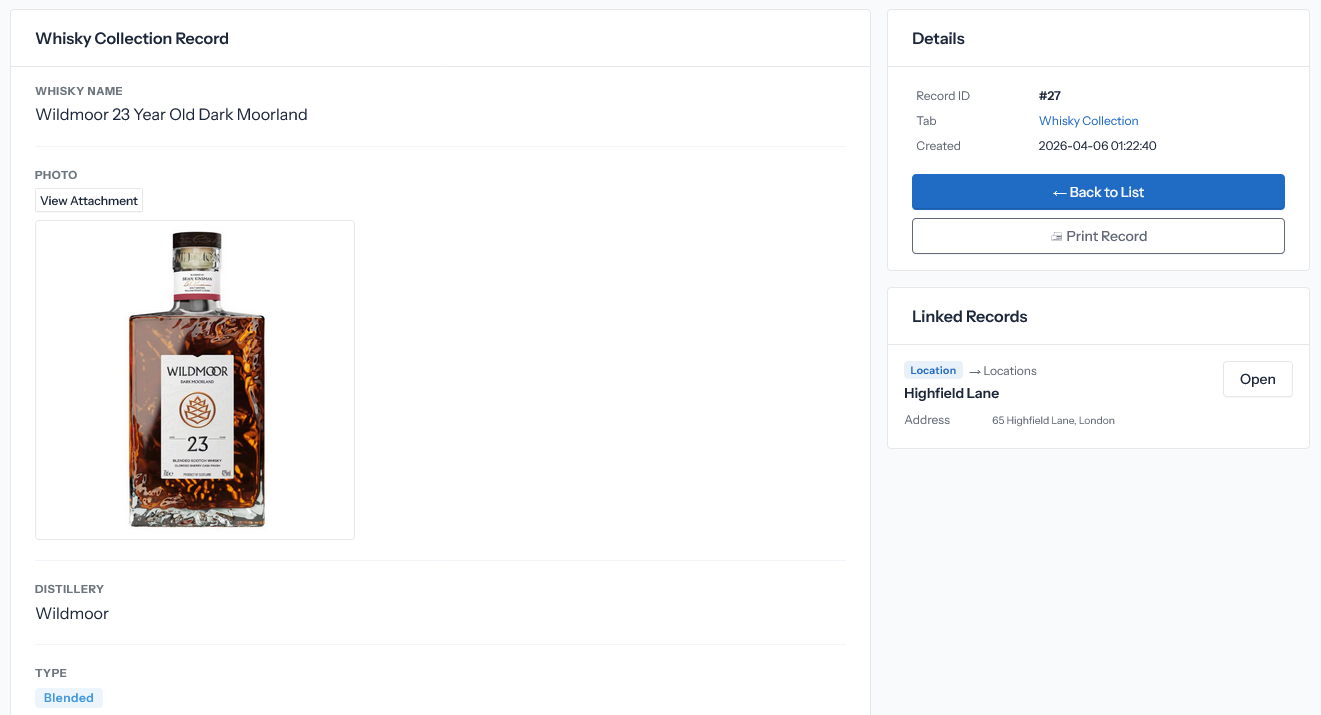Click the Linked Records panel heading
The width and height of the screenshot is (1321, 715).
[969, 317]
